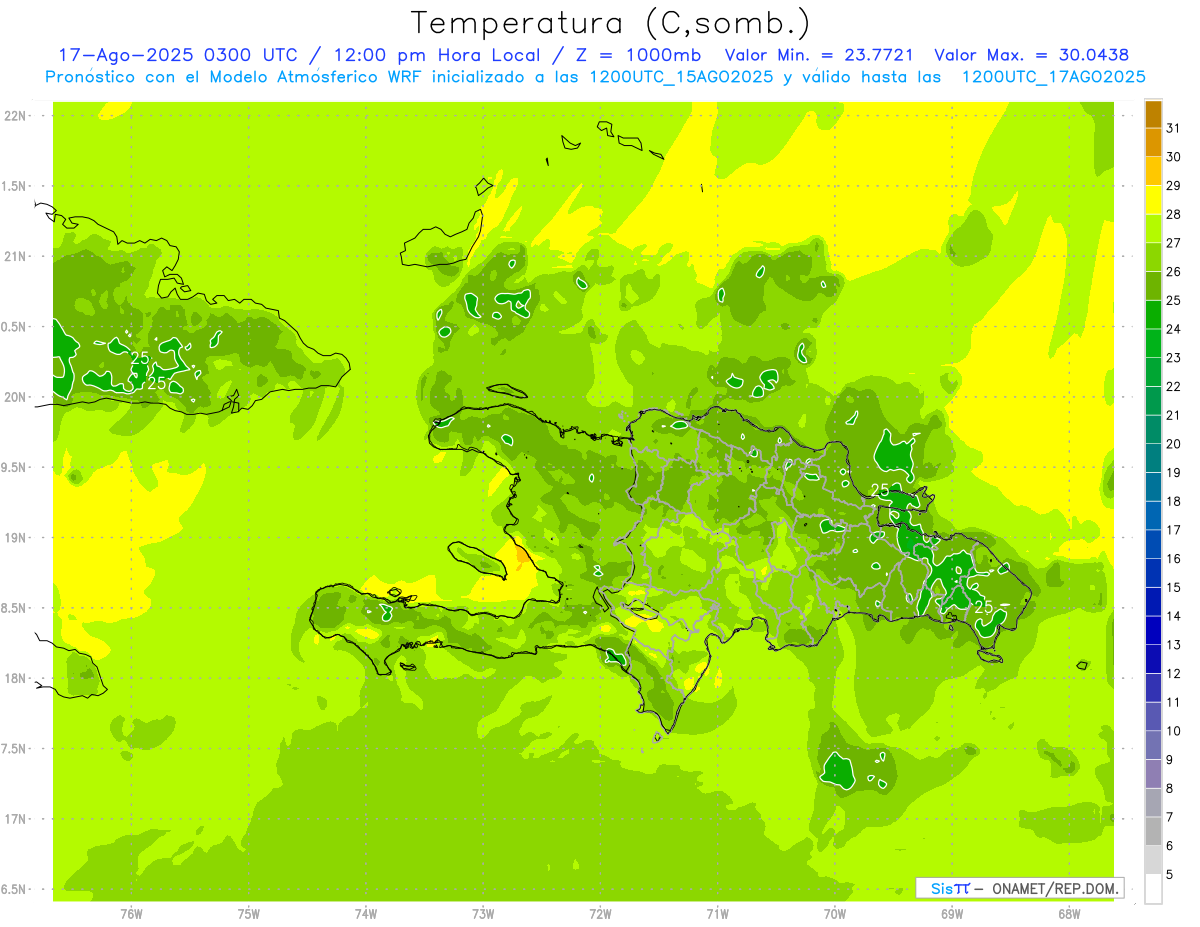Click the '17N' latitude axis label

16,819
